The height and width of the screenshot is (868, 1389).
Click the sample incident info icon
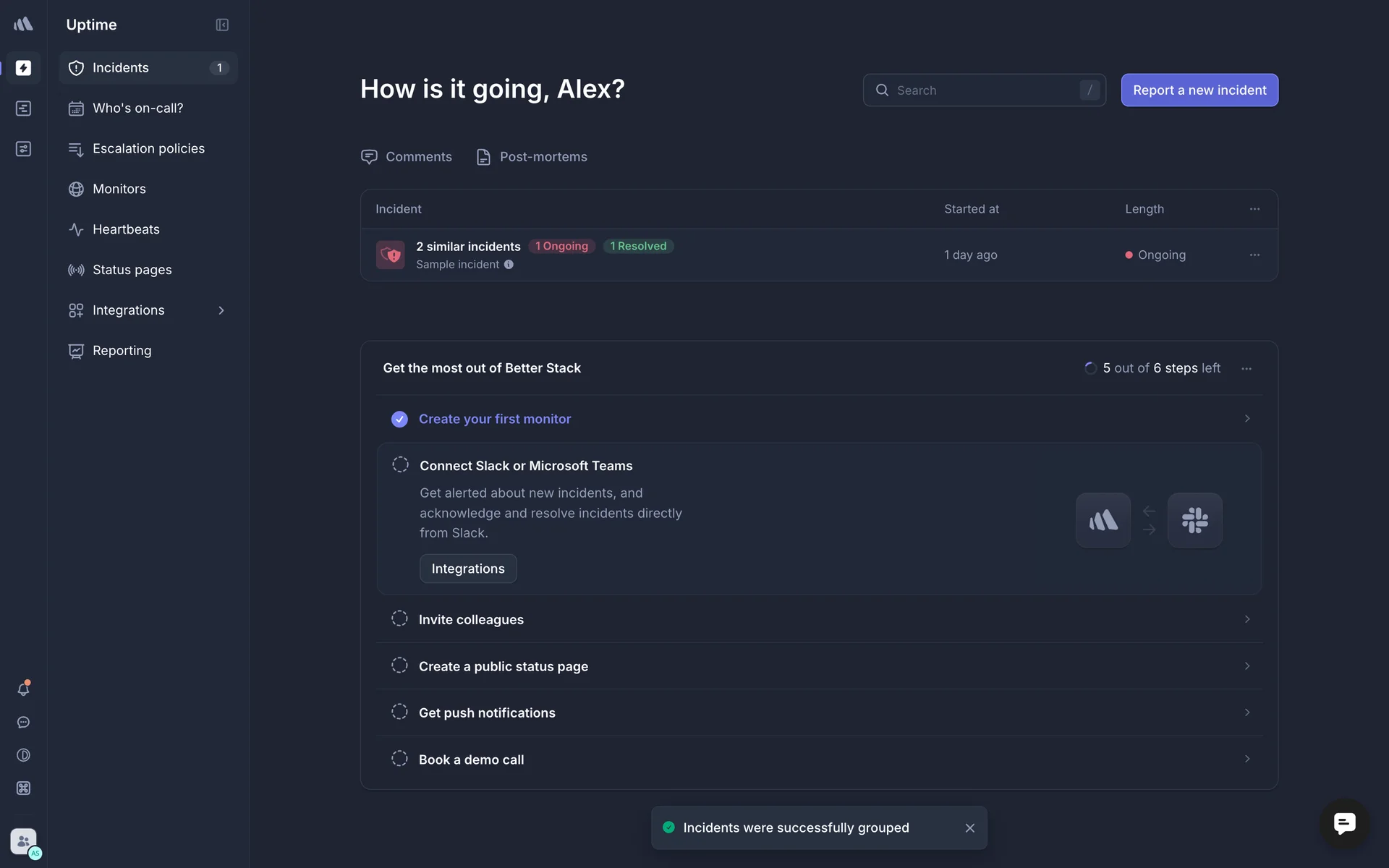509,265
